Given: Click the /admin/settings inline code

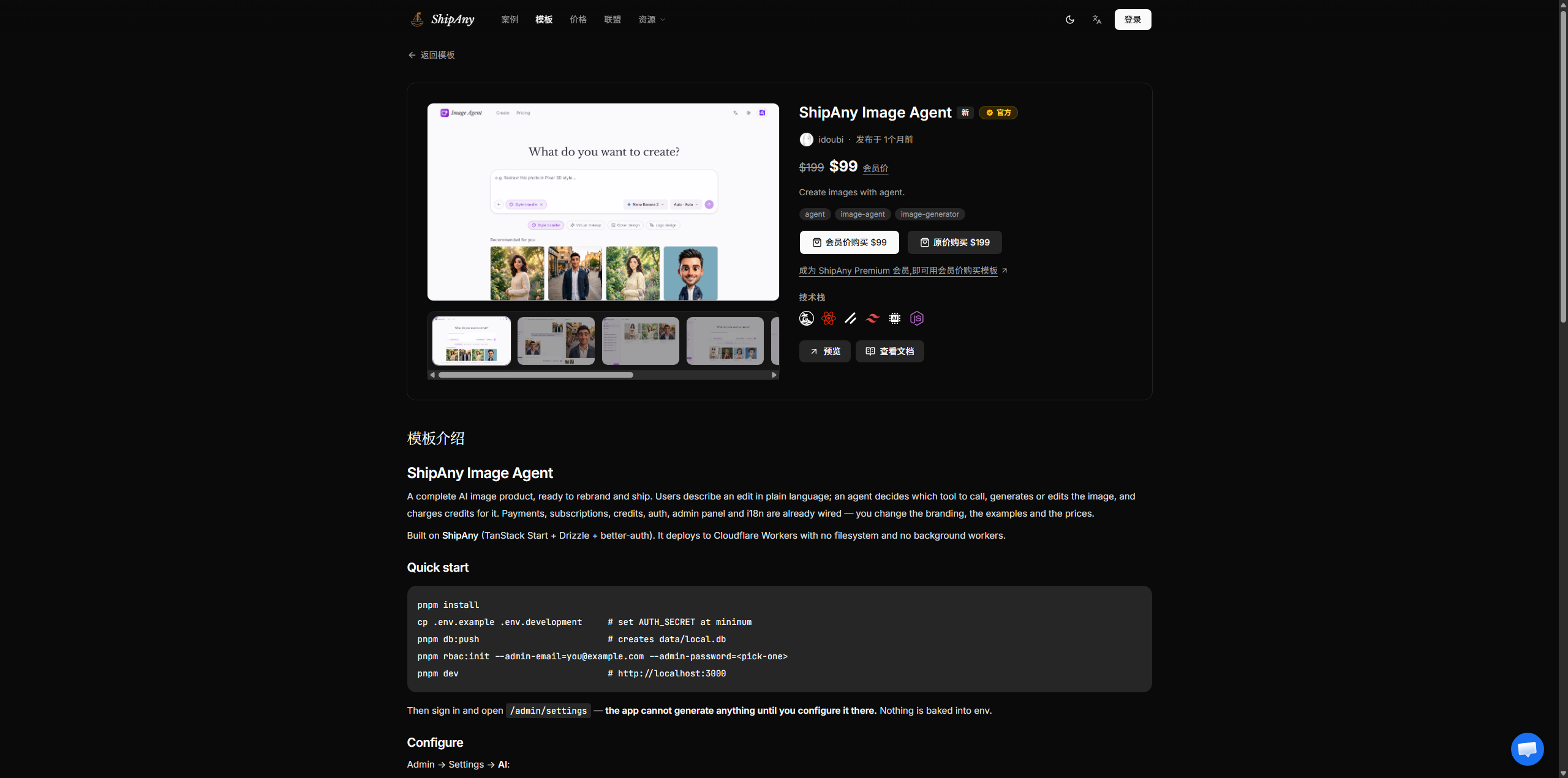Looking at the screenshot, I should [x=549, y=711].
